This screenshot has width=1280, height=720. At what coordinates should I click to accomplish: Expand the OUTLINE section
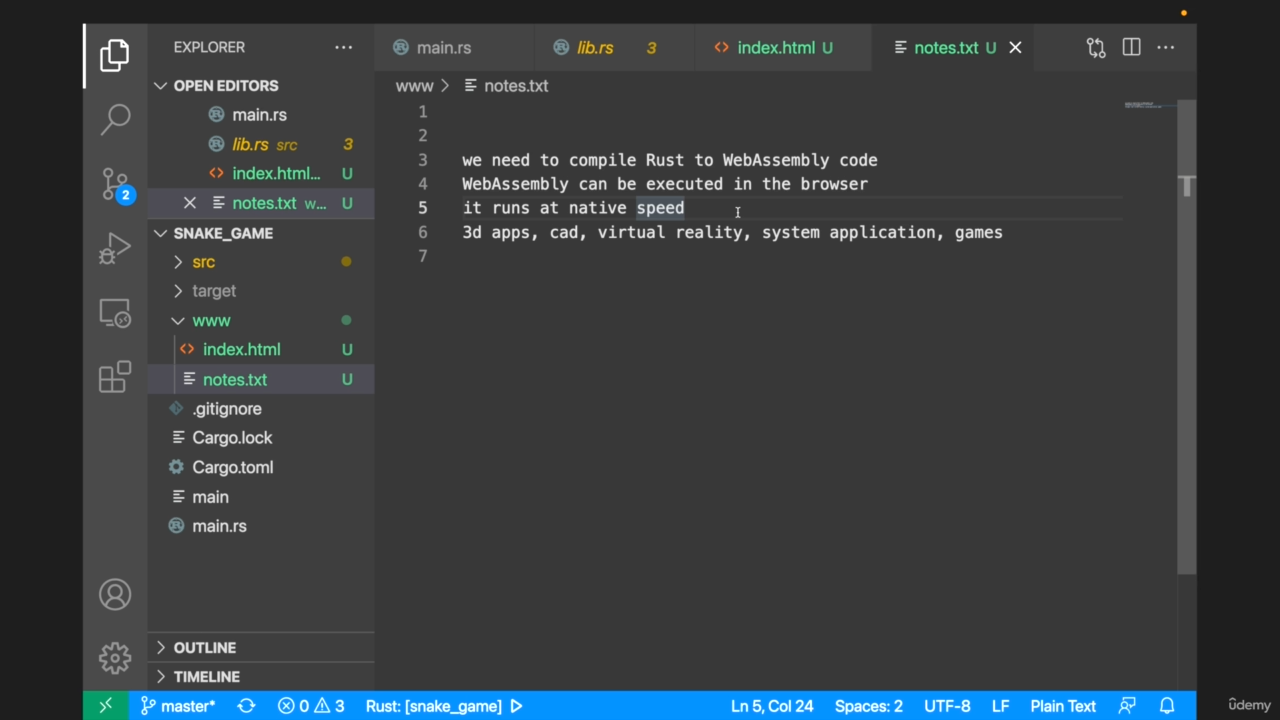pos(204,648)
